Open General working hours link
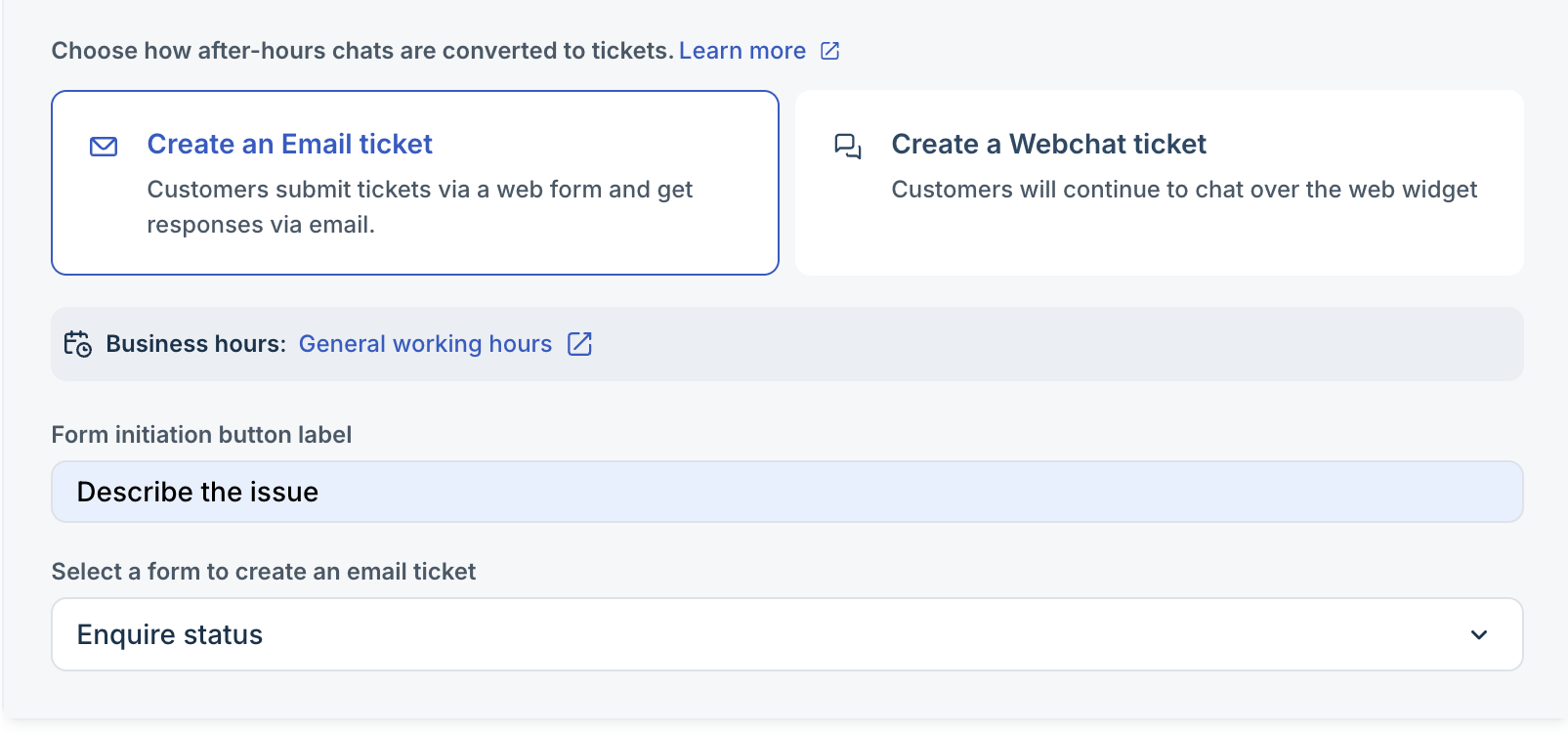 point(425,344)
